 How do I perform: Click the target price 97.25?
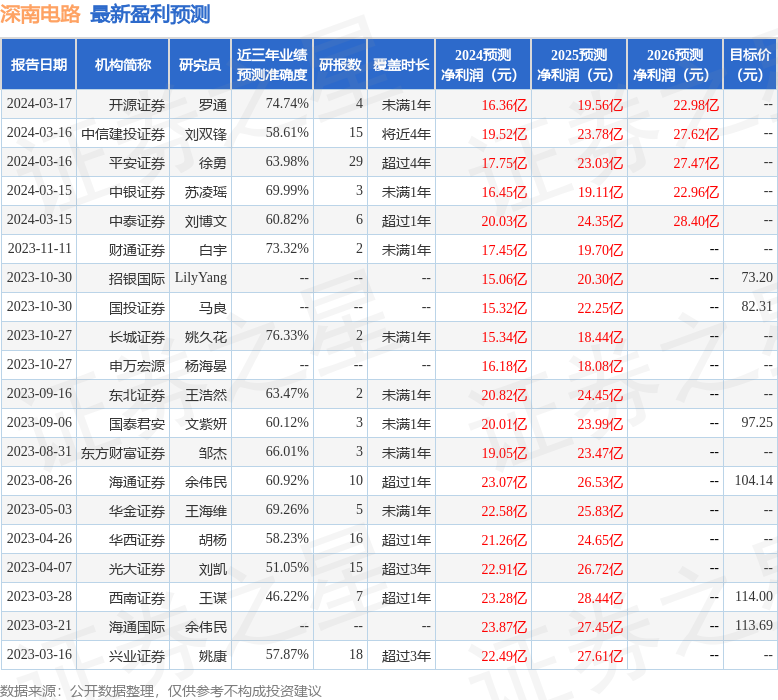[757, 422]
